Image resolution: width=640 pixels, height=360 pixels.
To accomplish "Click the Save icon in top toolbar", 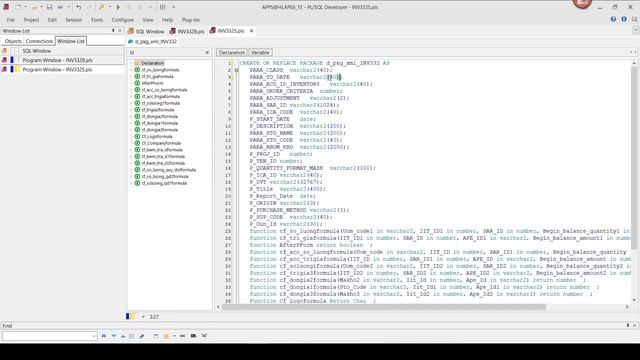I will pos(49,7).
